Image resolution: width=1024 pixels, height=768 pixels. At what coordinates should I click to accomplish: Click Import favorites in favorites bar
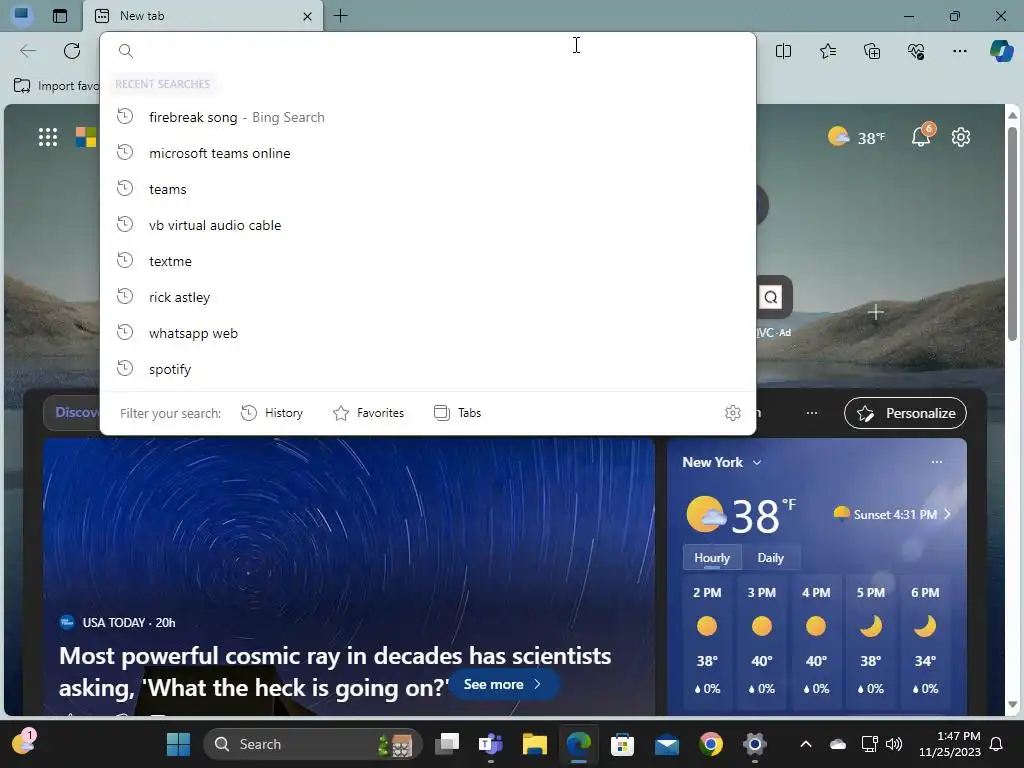57,86
